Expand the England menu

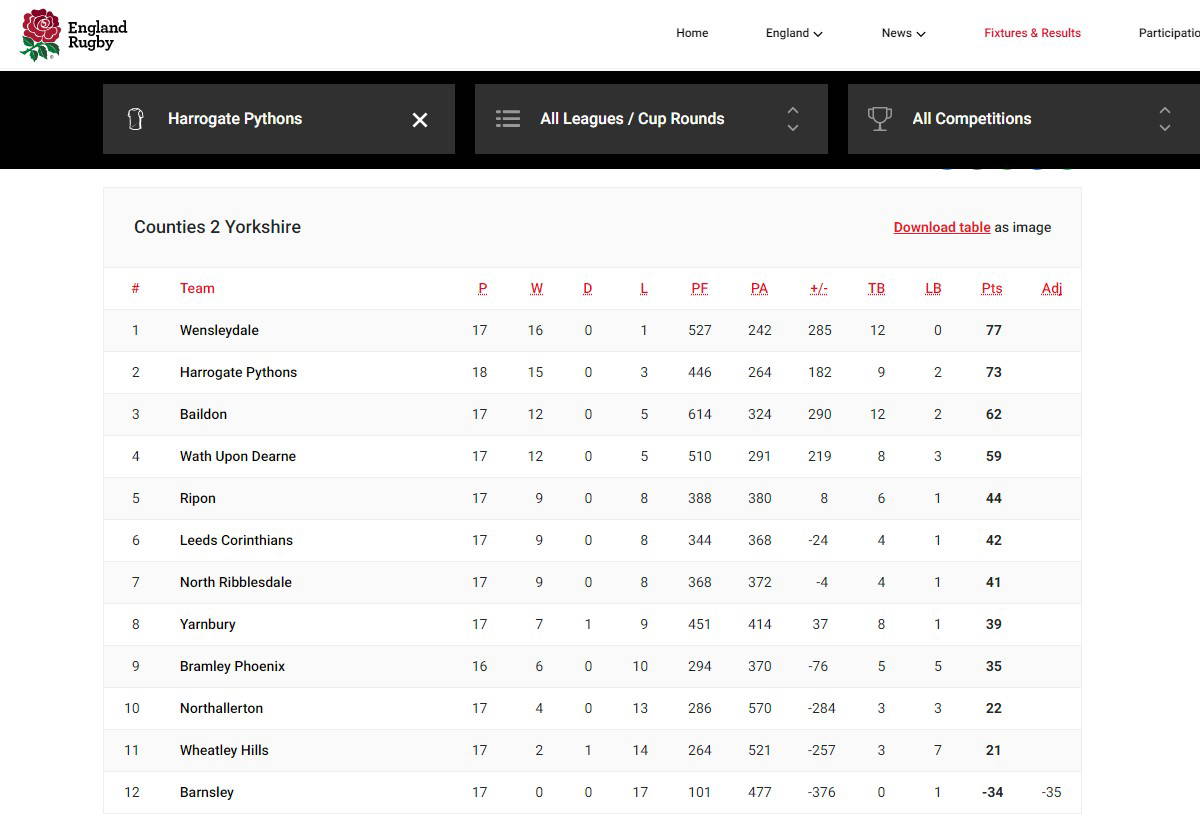794,33
